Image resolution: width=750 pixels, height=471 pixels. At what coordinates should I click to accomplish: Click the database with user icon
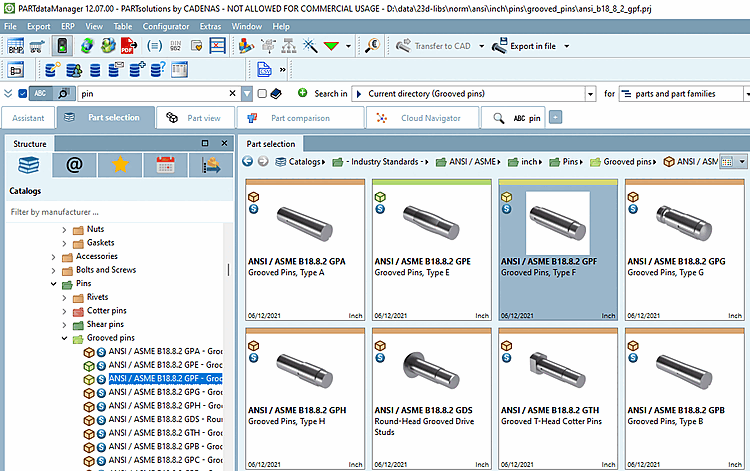tap(74, 70)
